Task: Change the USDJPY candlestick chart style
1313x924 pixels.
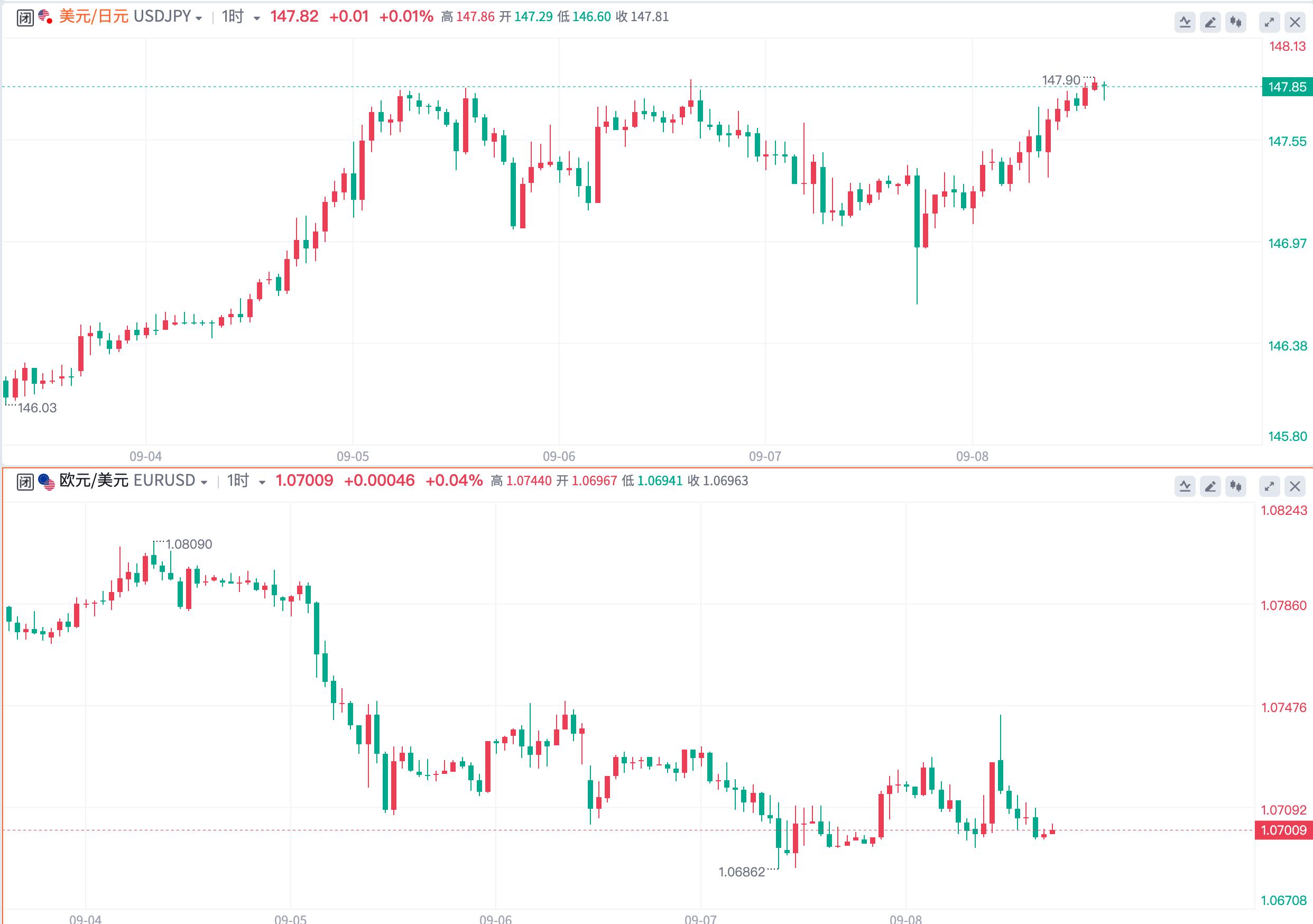Action: 1236,23
